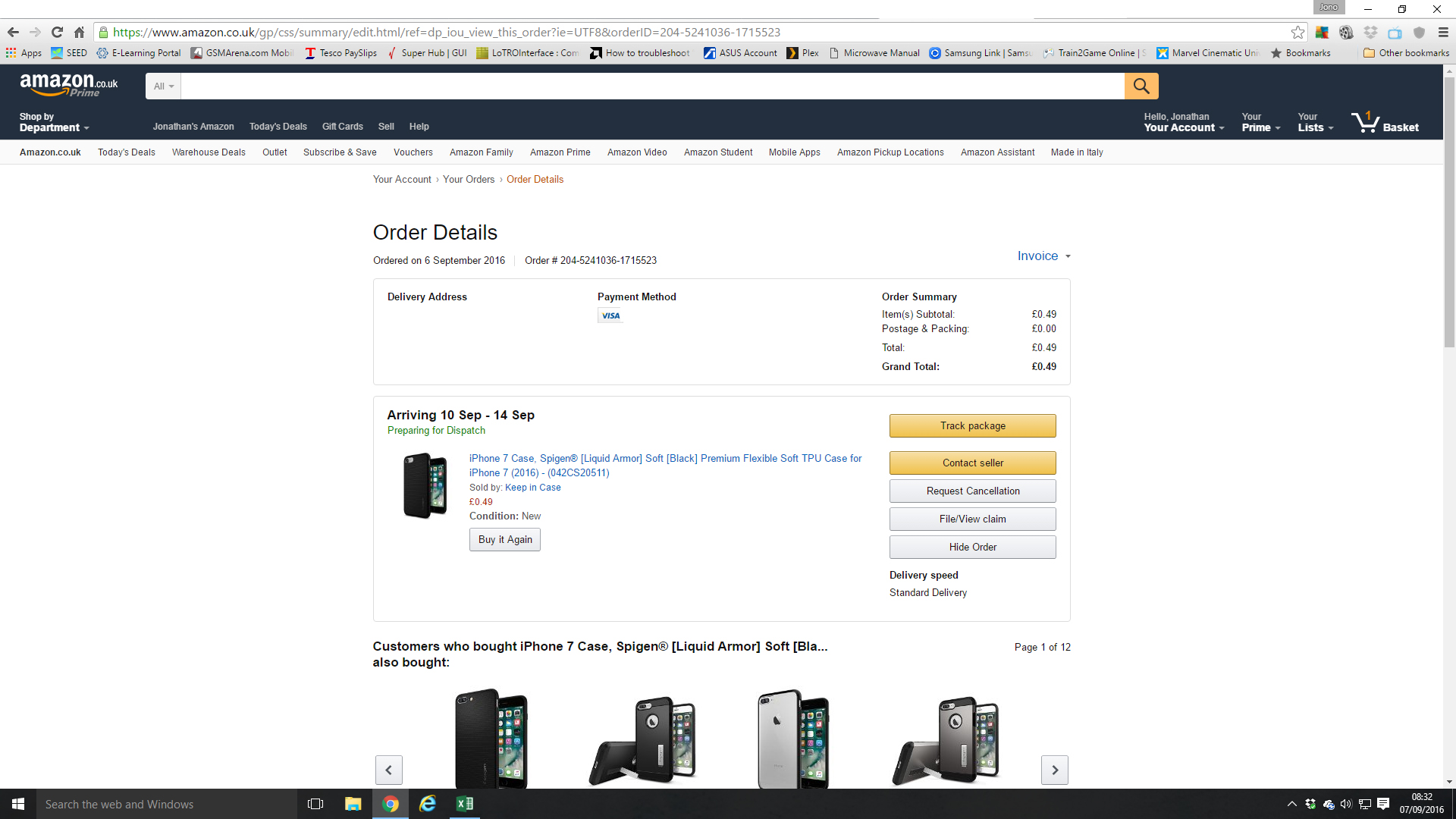Open Today's Deals in sub-navigation bar
Viewport: 1456px width, 819px height.
tap(126, 152)
